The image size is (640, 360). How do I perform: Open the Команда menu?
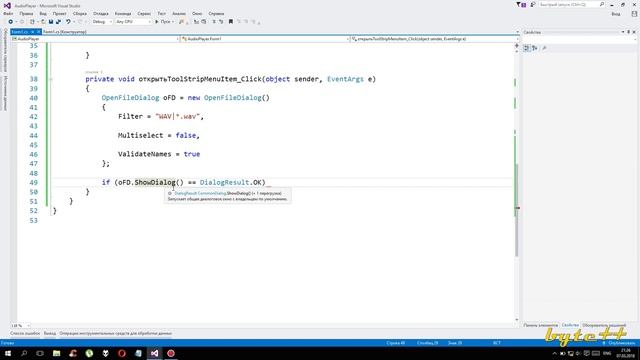click(x=123, y=13)
